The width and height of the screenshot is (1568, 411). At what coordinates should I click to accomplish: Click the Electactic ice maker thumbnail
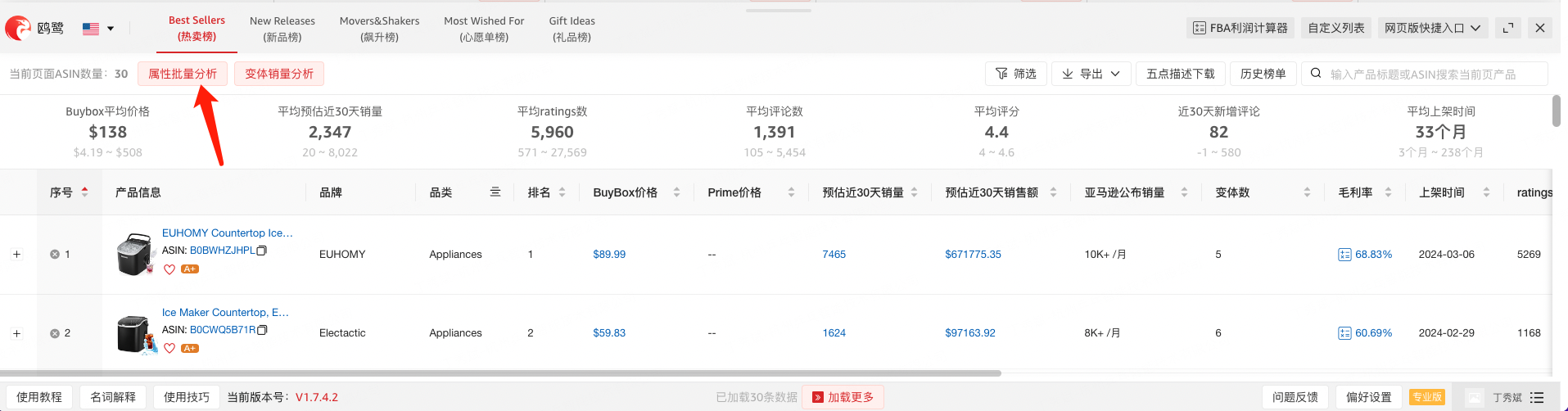click(x=136, y=334)
